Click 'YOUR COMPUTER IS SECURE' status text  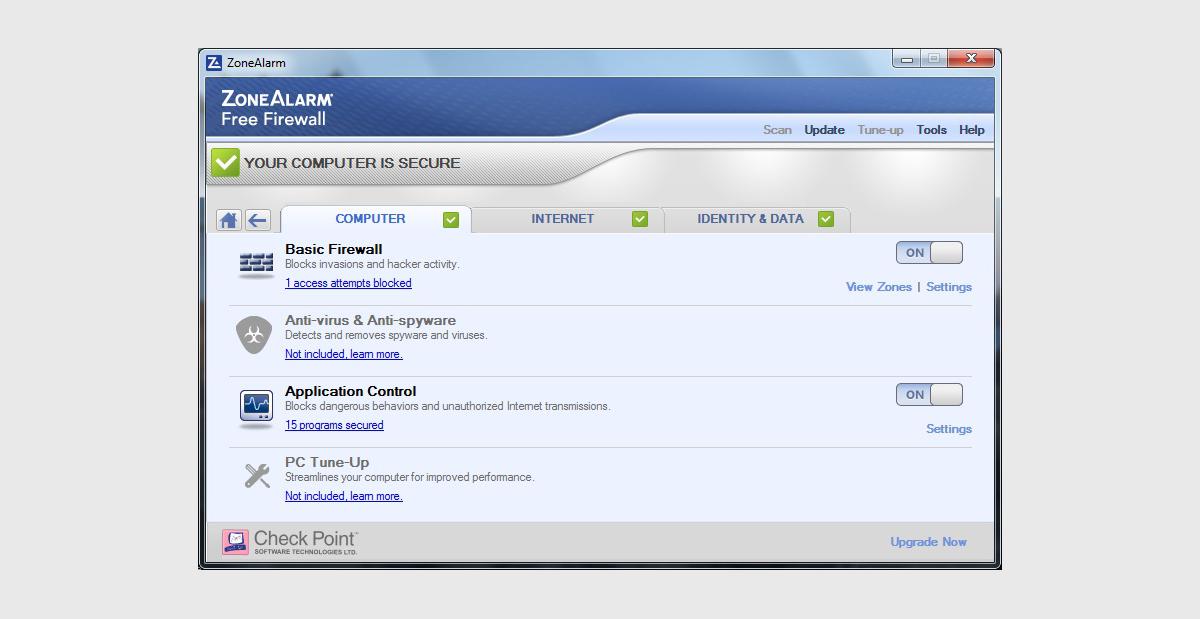tap(352, 163)
